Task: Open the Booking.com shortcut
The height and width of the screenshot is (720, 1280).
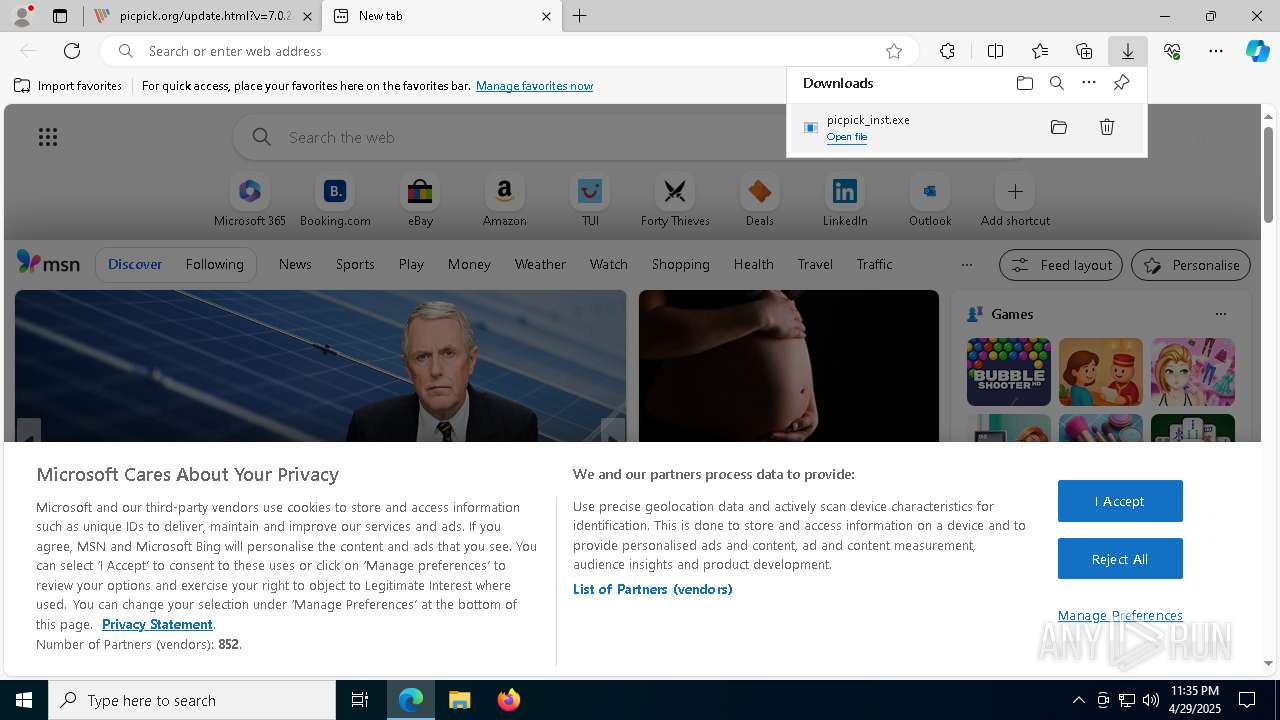Action: pyautogui.click(x=335, y=200)
